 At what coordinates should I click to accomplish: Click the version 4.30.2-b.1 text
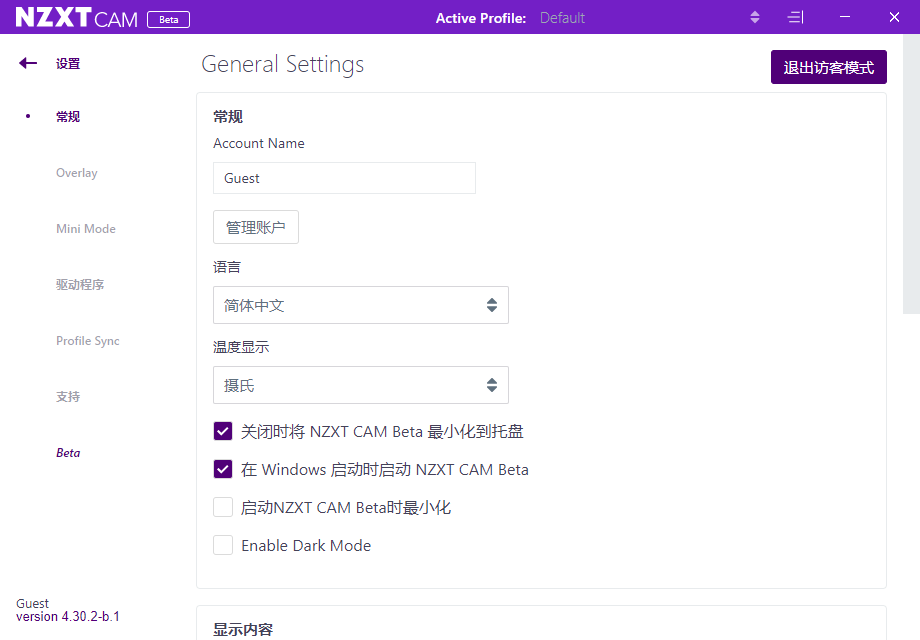click(x=68, y=617)
